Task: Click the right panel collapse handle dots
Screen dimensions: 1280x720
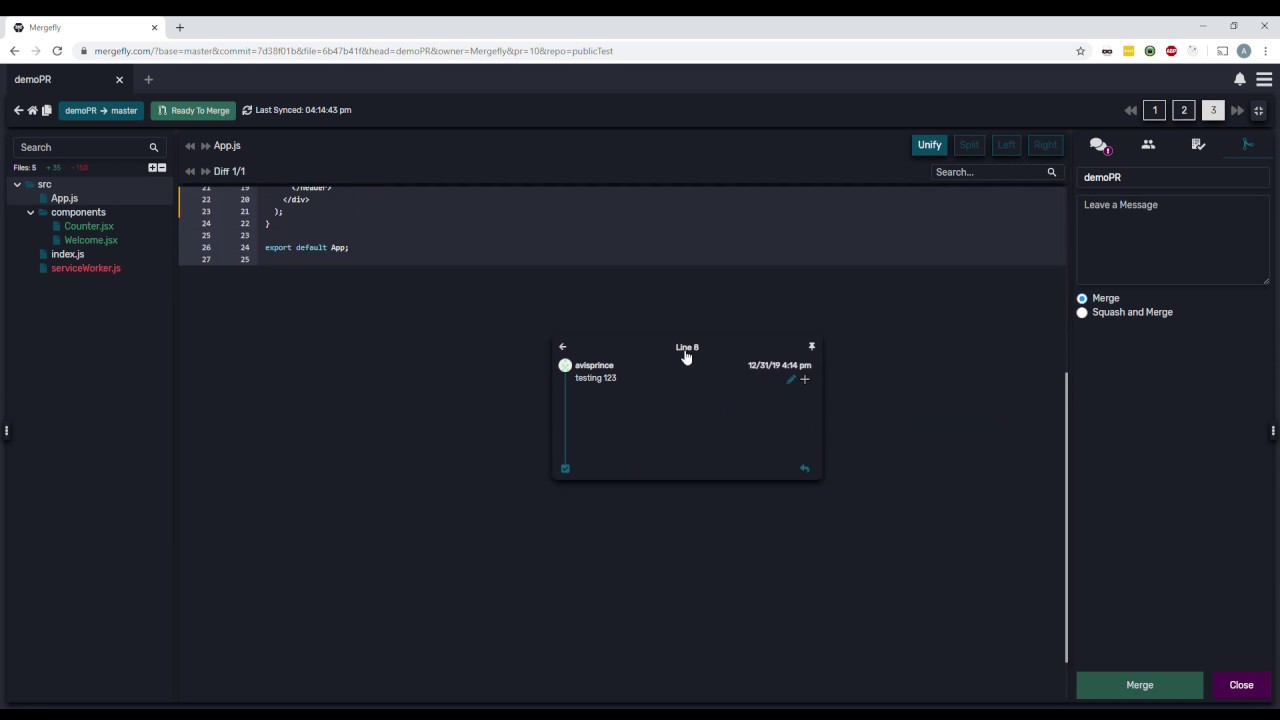Action: [x=1273, y=431]
